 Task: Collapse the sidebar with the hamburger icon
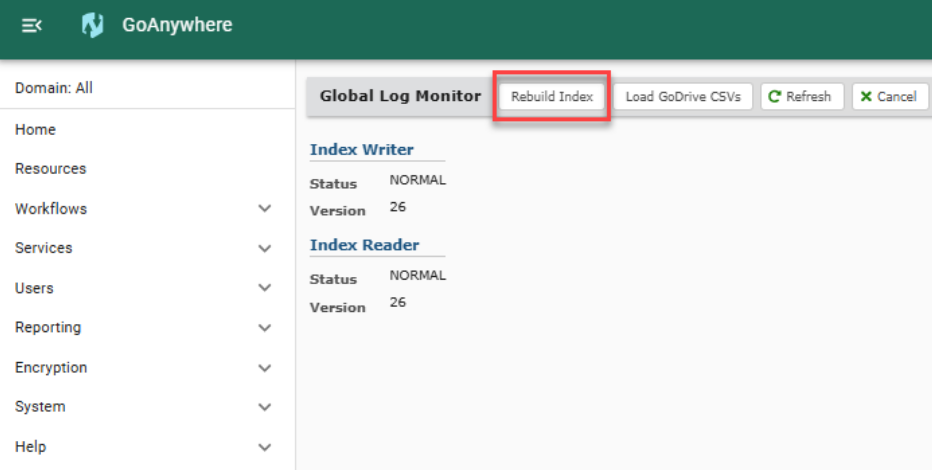(32, 26)
